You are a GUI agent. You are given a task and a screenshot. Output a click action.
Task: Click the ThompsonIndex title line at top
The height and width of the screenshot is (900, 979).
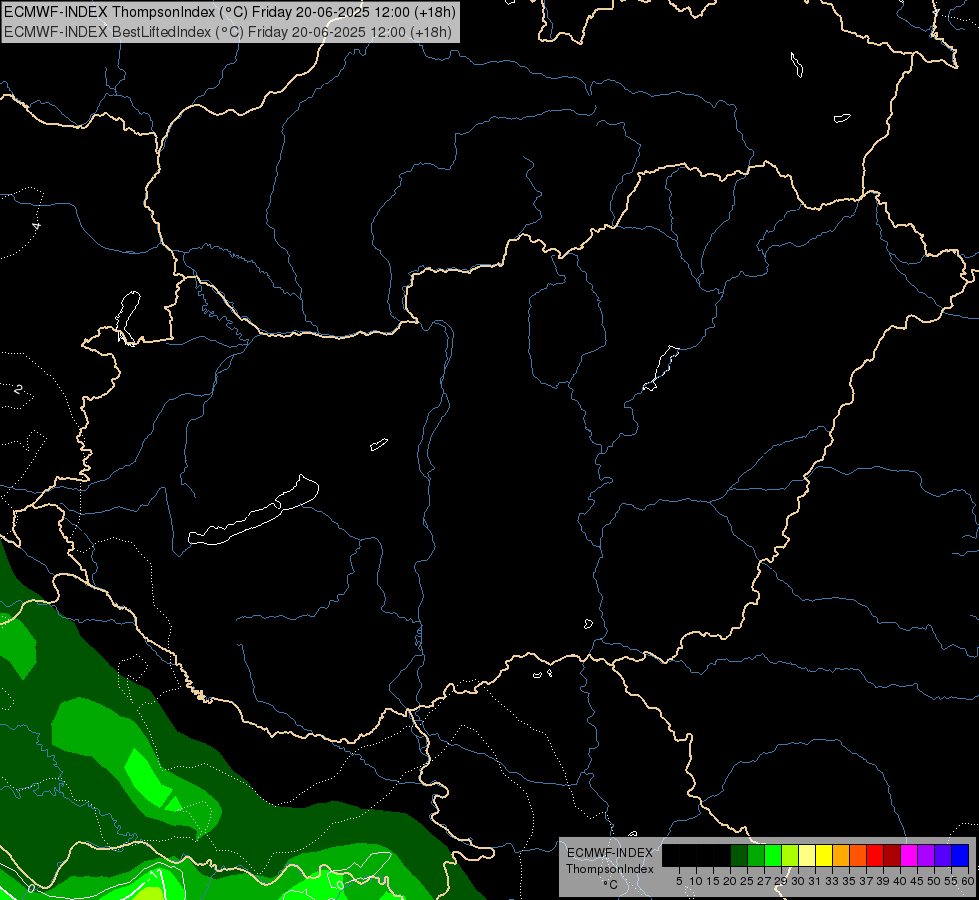click(230, 12)
